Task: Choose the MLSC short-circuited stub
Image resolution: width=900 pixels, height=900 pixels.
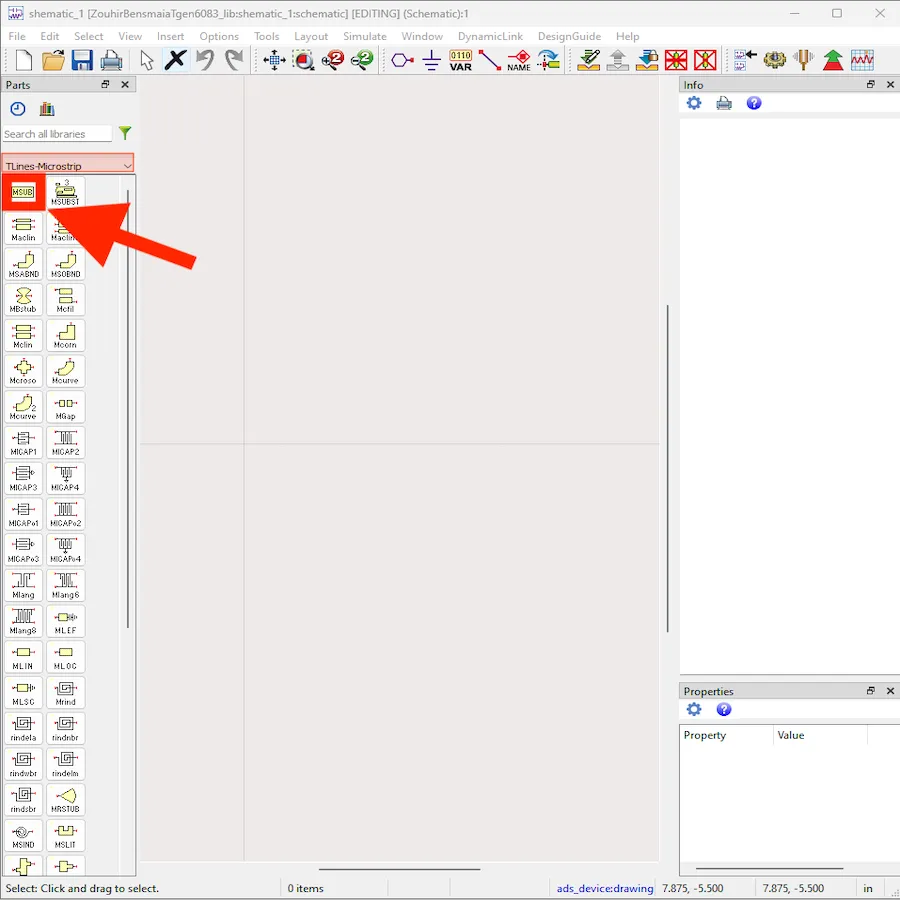Action: point(24,692)
